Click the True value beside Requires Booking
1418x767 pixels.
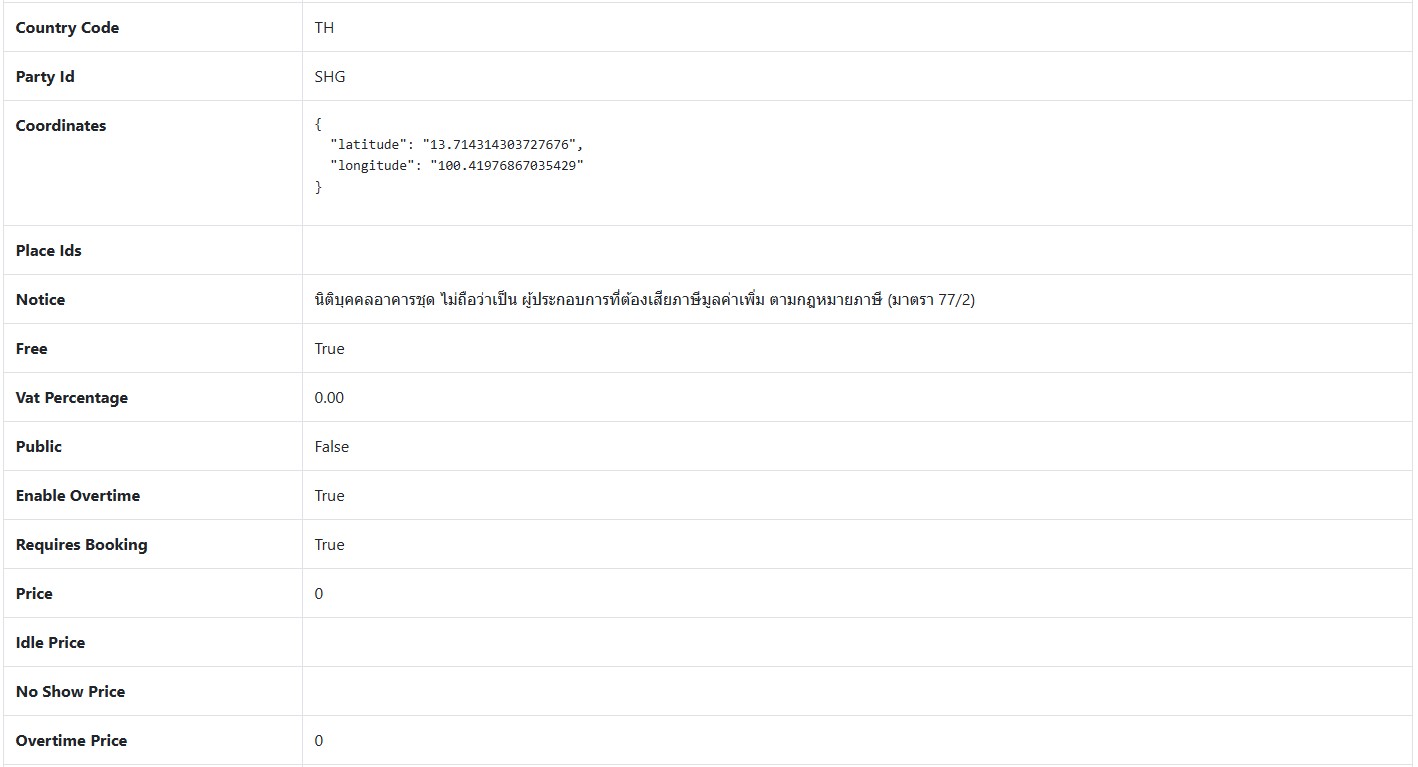[329, 545]
